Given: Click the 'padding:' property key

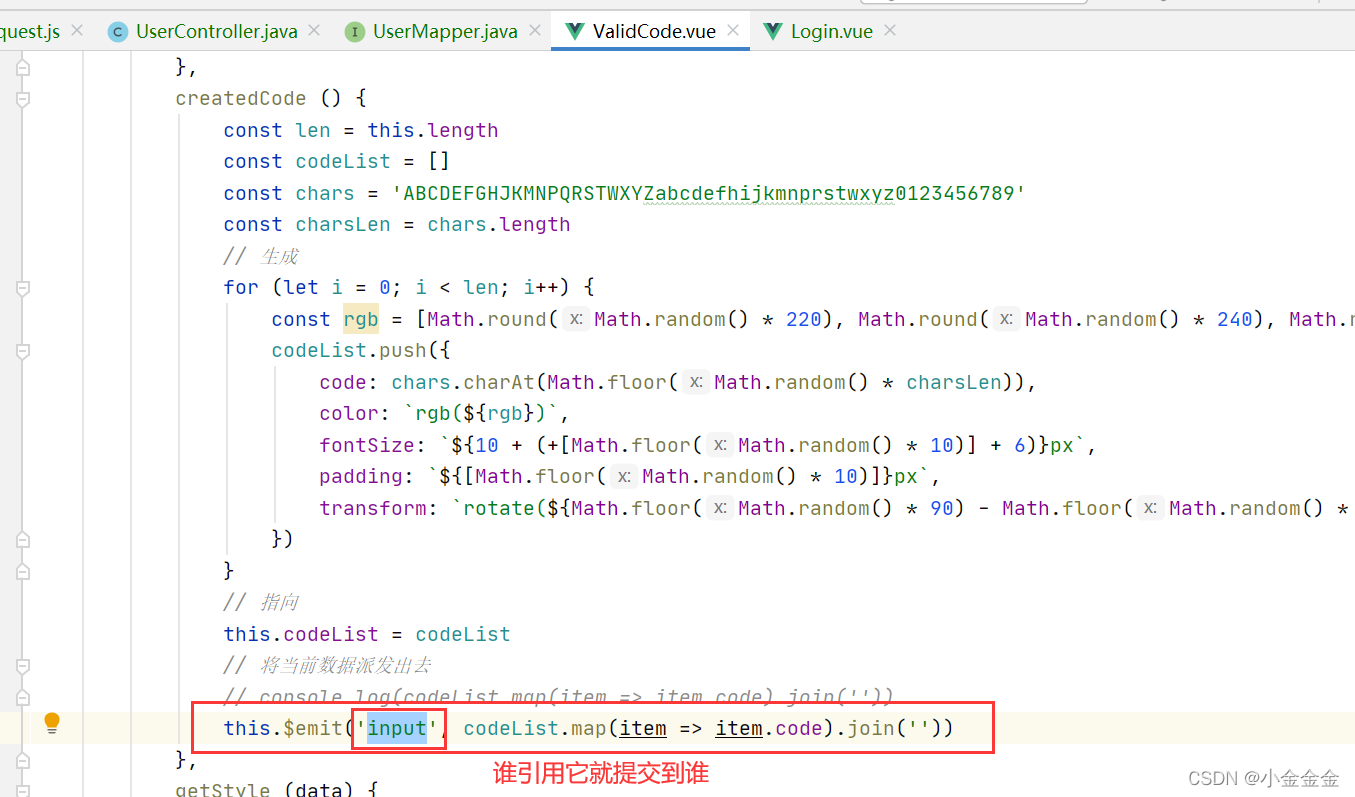Looking at the screenshot, I should [x=367, y=476].
